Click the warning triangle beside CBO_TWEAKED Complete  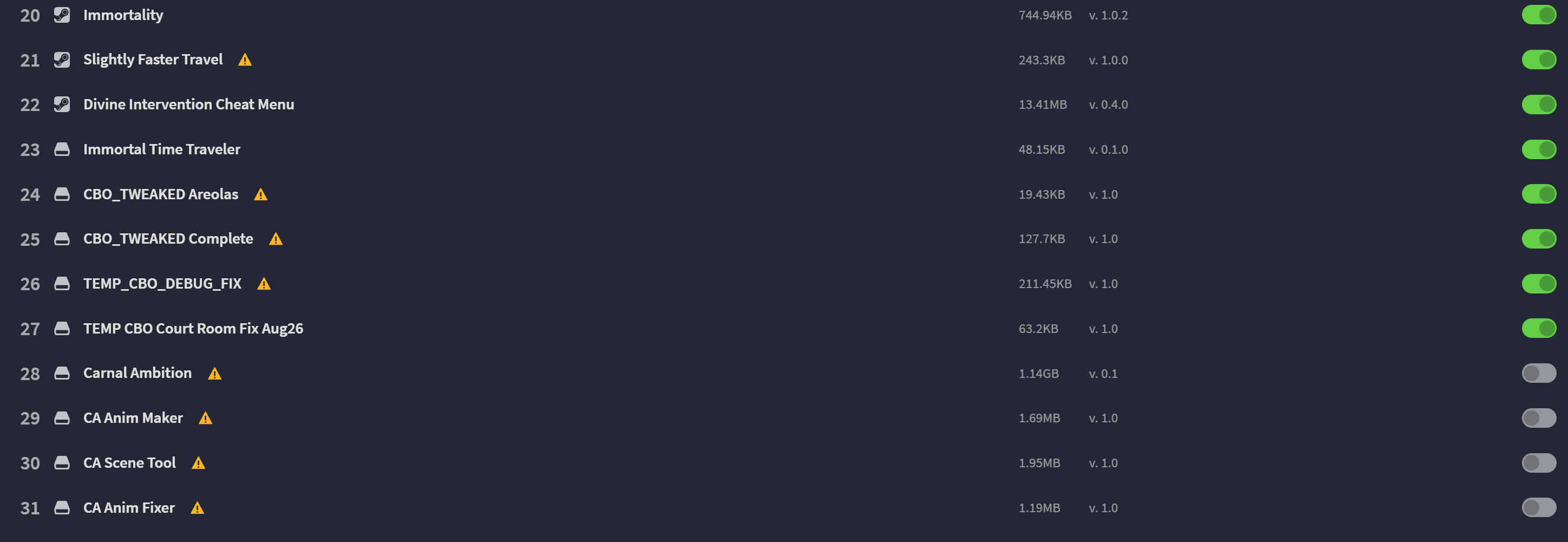click(276, 239)
